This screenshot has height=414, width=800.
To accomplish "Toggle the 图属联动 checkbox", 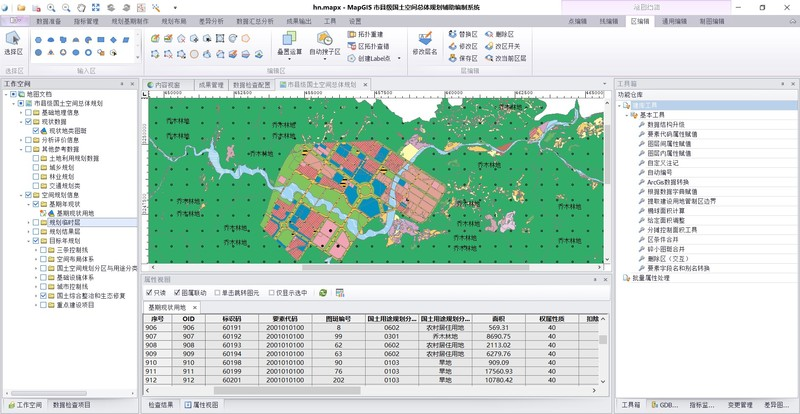I will point(177,293).
